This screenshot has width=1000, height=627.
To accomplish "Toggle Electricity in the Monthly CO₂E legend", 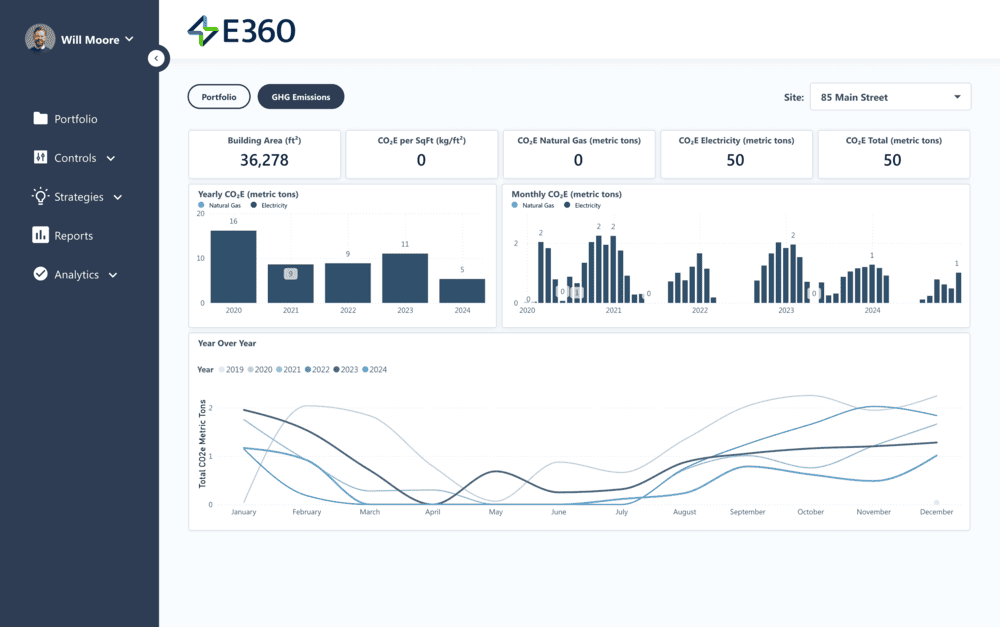I will (585, 204).
